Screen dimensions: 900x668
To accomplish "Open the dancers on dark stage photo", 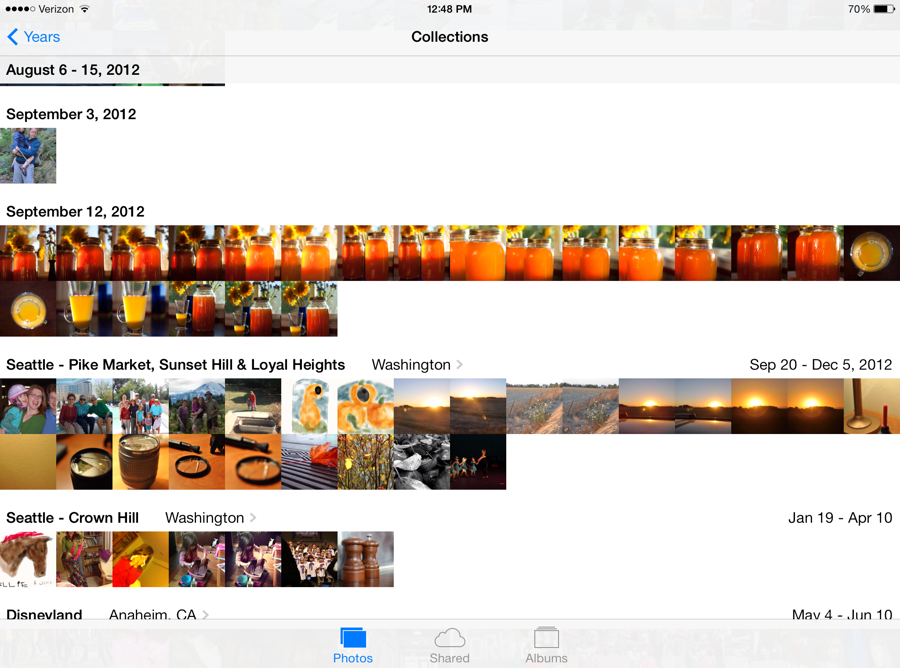I will [x=478, y=462].
